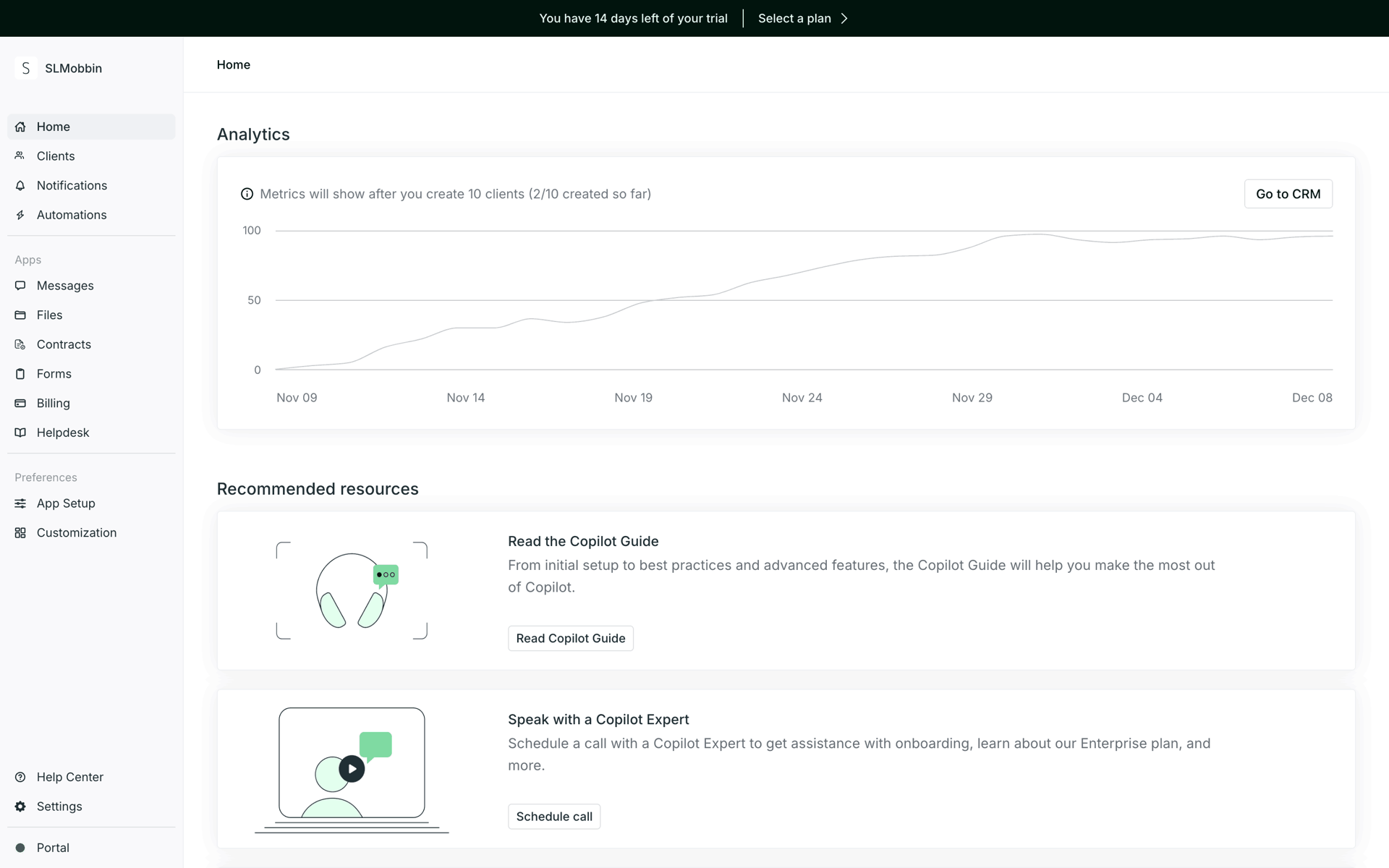Screen dimensions: 1389x868
Task: Click the Dec 04 axis label
Action: 1142,398
